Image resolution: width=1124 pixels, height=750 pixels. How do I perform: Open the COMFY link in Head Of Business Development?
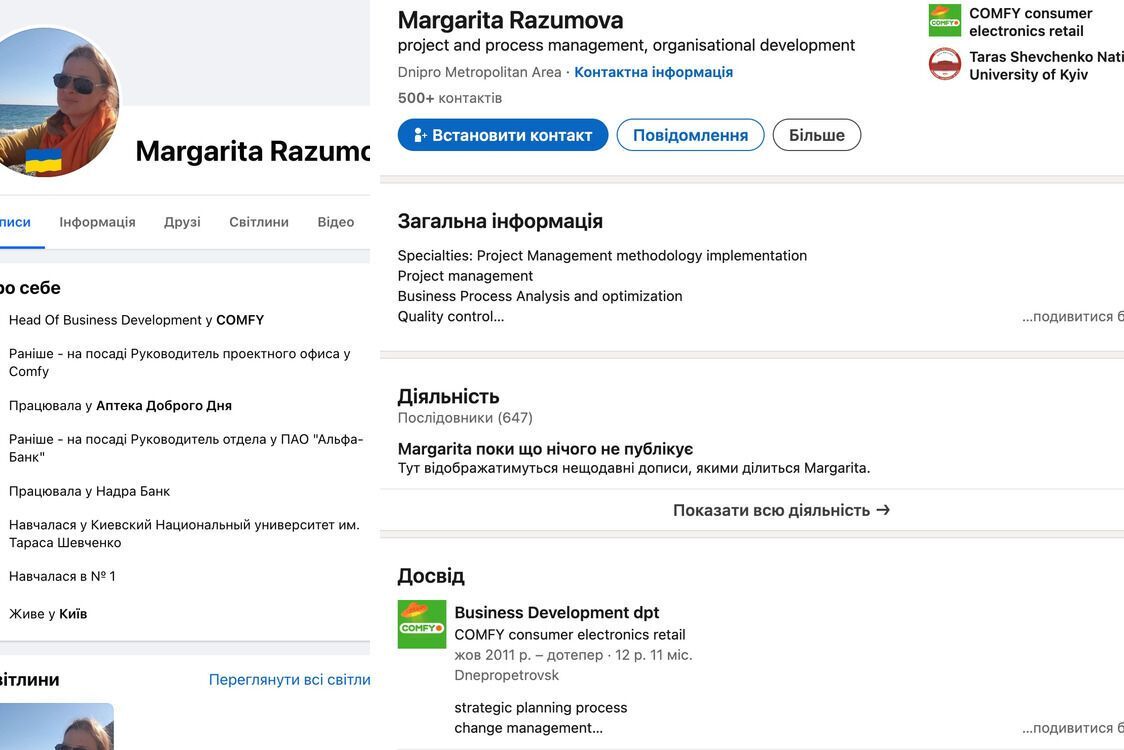(240, 320)
